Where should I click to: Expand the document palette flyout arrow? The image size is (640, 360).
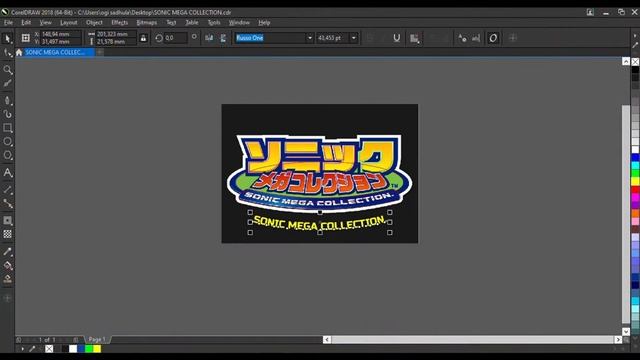[22, 349]
